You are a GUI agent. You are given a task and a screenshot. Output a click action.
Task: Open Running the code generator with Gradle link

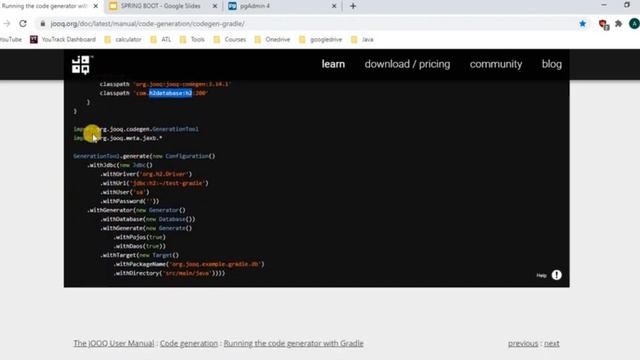point(293,343)
